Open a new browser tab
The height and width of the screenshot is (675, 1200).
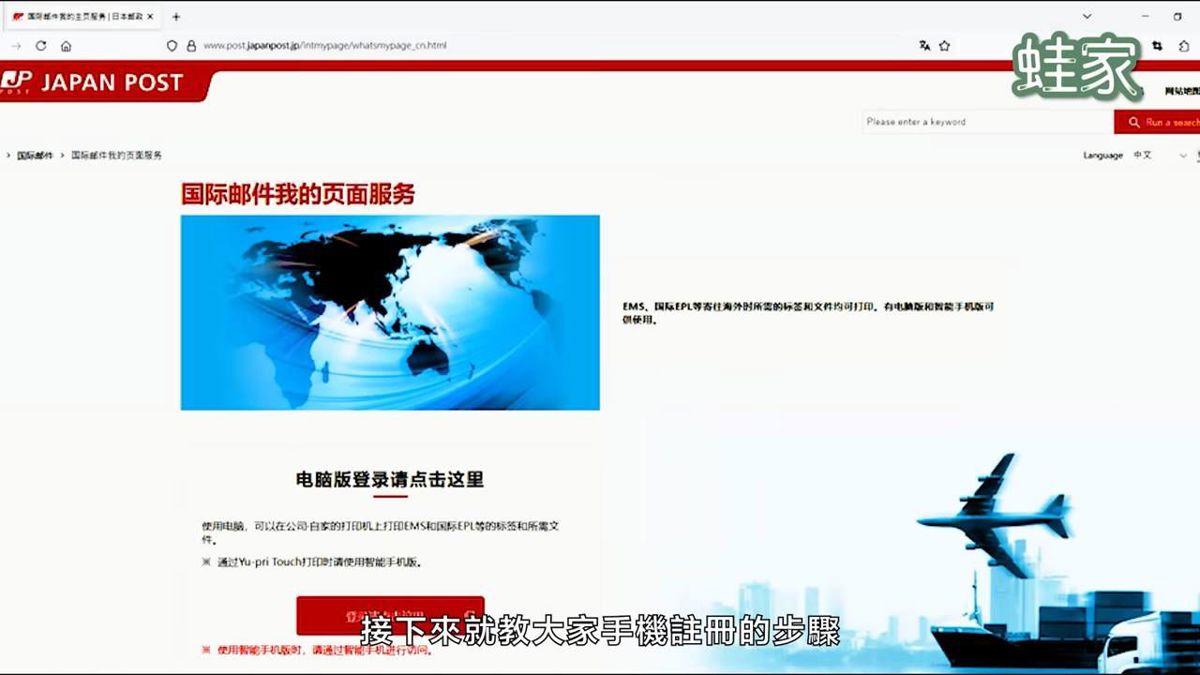pyautogui.click(x=176, y=17)
